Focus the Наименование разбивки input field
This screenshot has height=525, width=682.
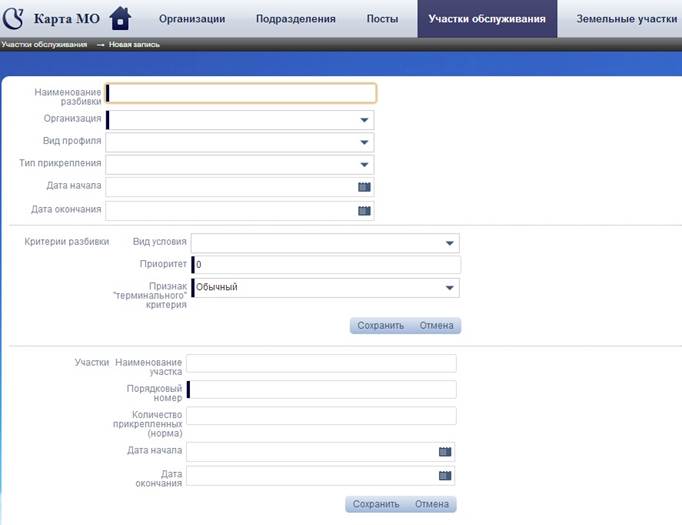(x=241, y=93)
